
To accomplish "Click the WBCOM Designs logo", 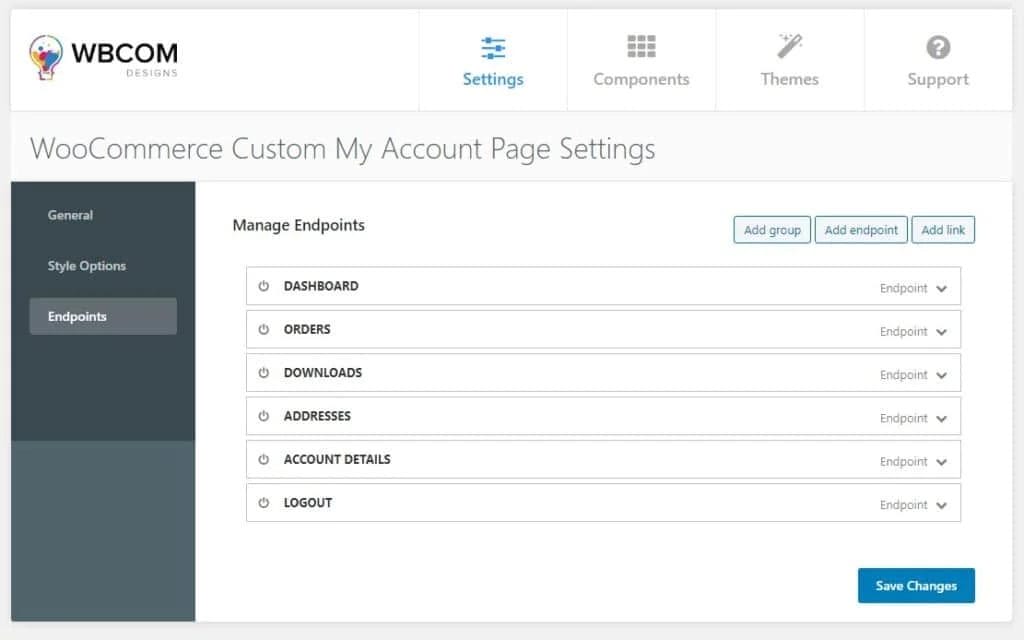I will [104, 57].
